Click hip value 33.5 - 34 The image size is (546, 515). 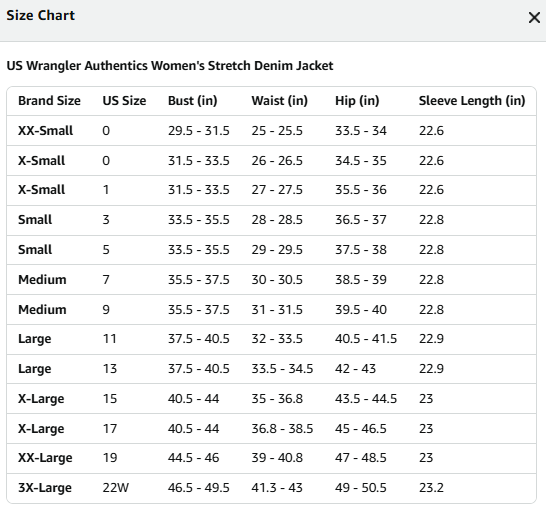(361, 131)
